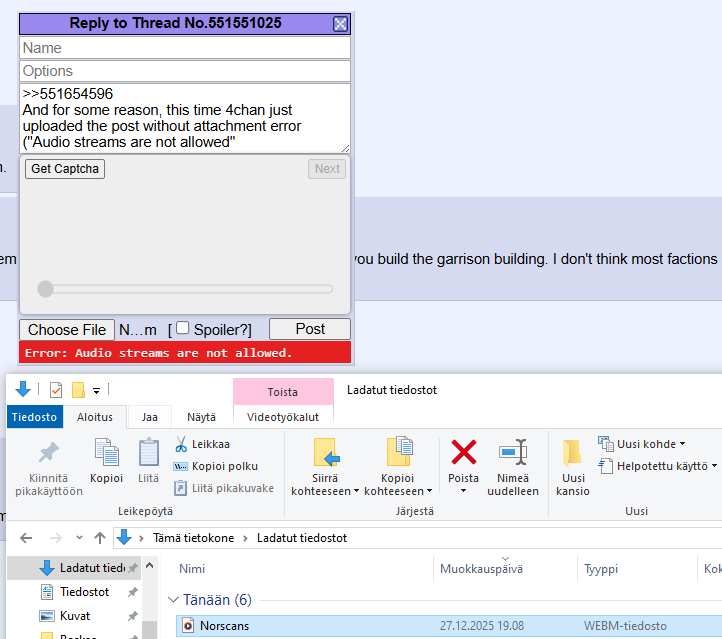The image size is (722, 639).
Task: Click the pin icon beside Kuvat
Action: point(133,616)
